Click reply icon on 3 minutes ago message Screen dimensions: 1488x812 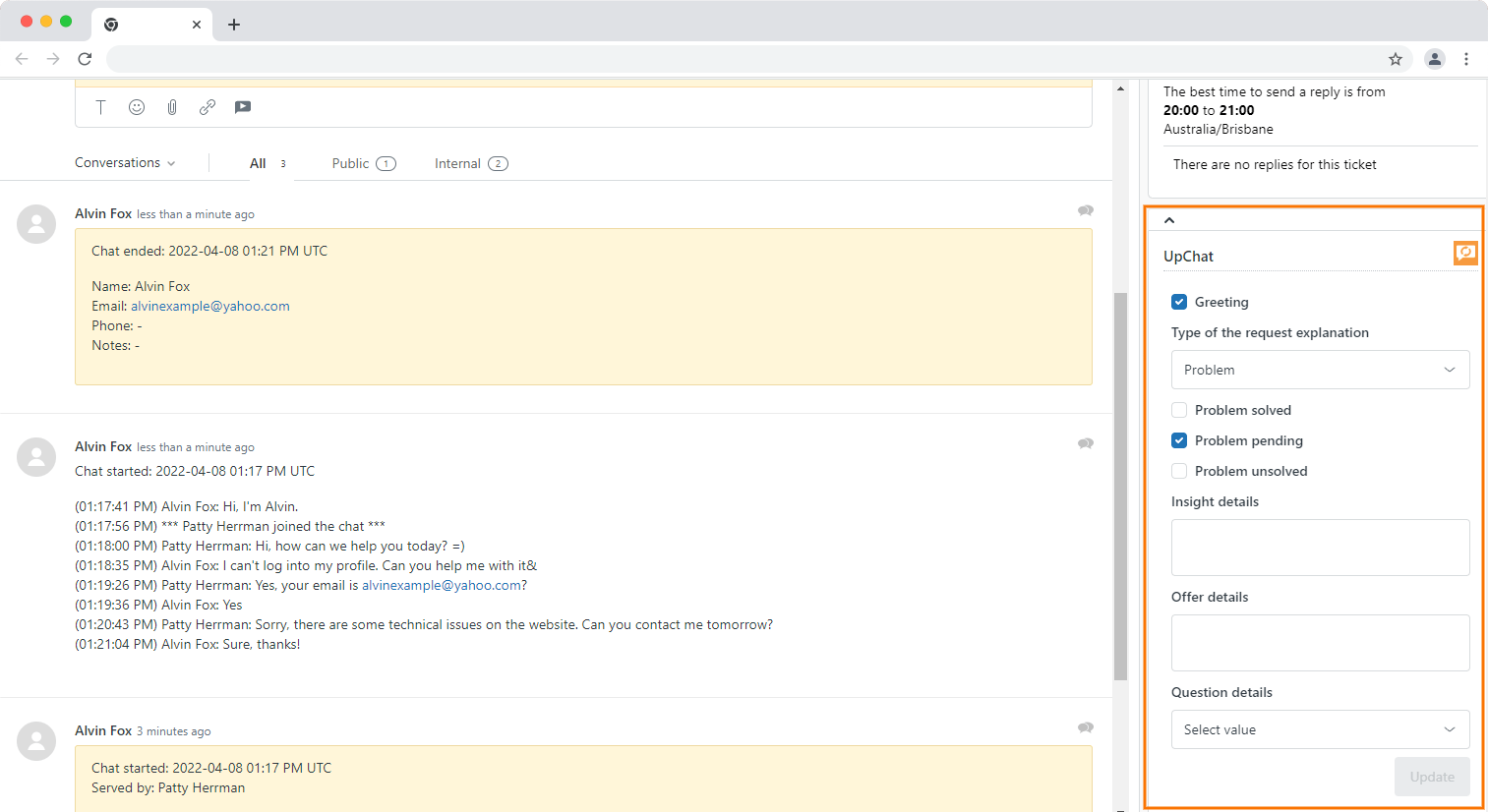coord(1086,727)
